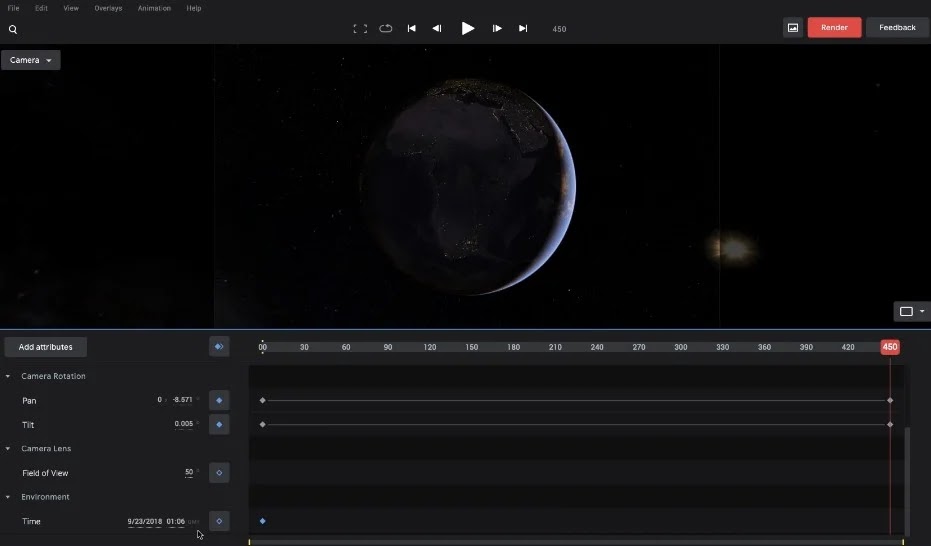Jump to the last frame
Image resolution: width=931 pixels, height=546 pixels.
pyautogui.click(x=523, y=29)
